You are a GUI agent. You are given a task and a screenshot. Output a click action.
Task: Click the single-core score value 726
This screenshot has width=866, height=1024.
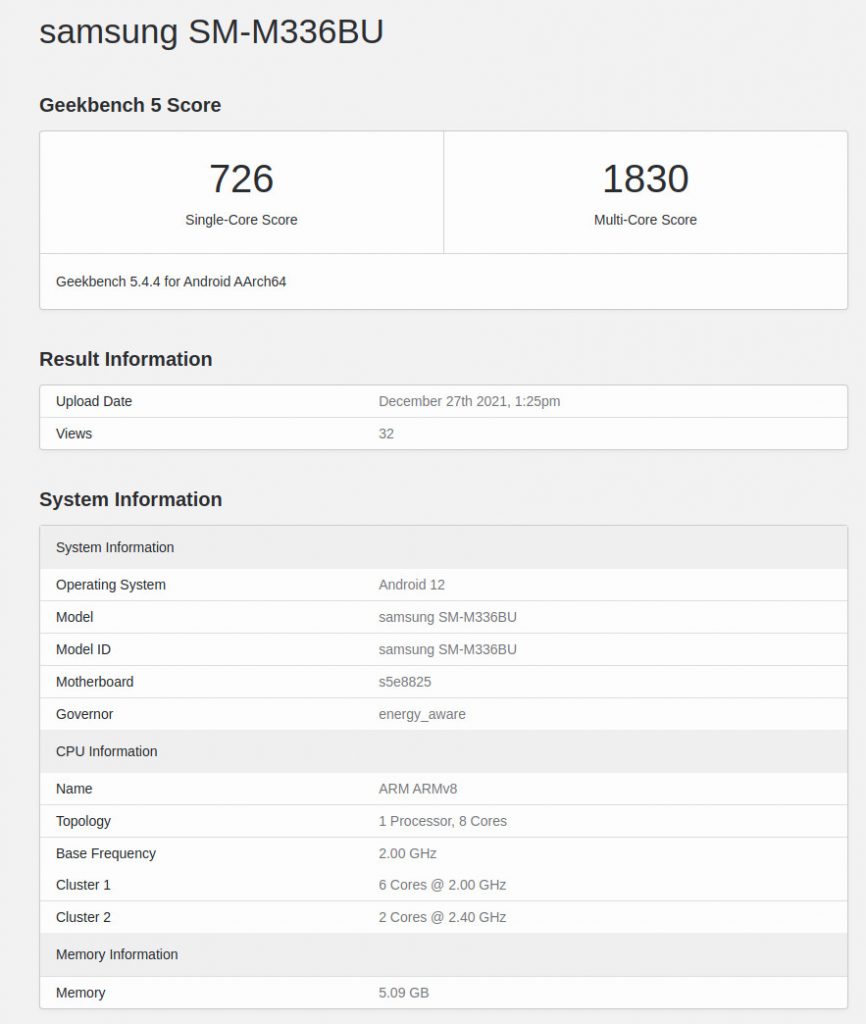241,178
